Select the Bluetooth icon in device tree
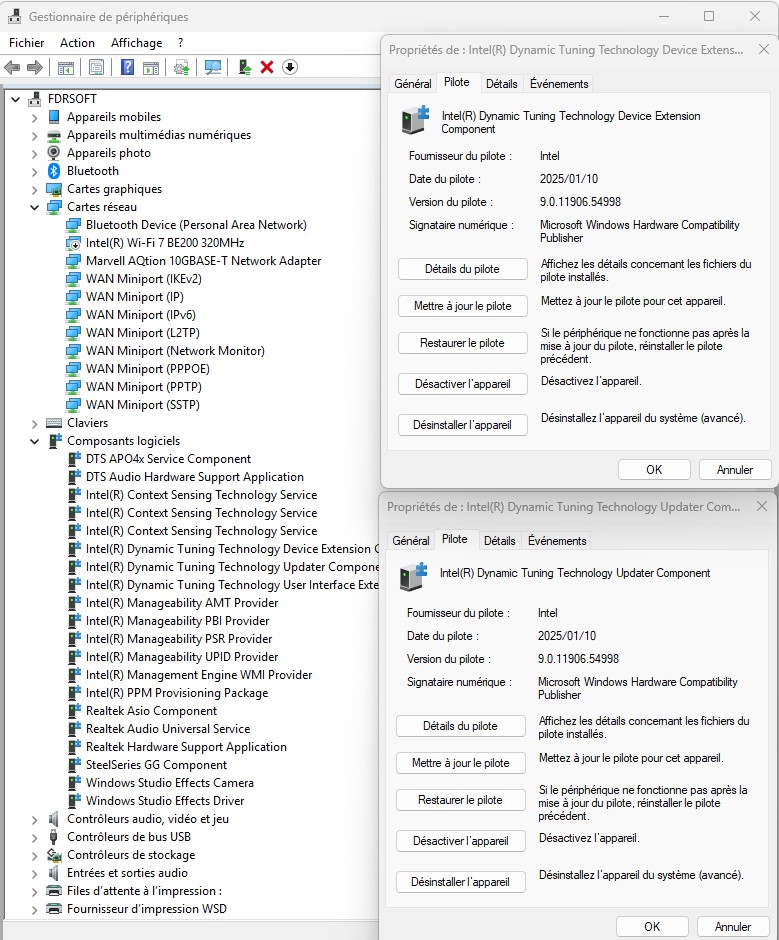Screen dimensions: 779x940 (55, 171)
